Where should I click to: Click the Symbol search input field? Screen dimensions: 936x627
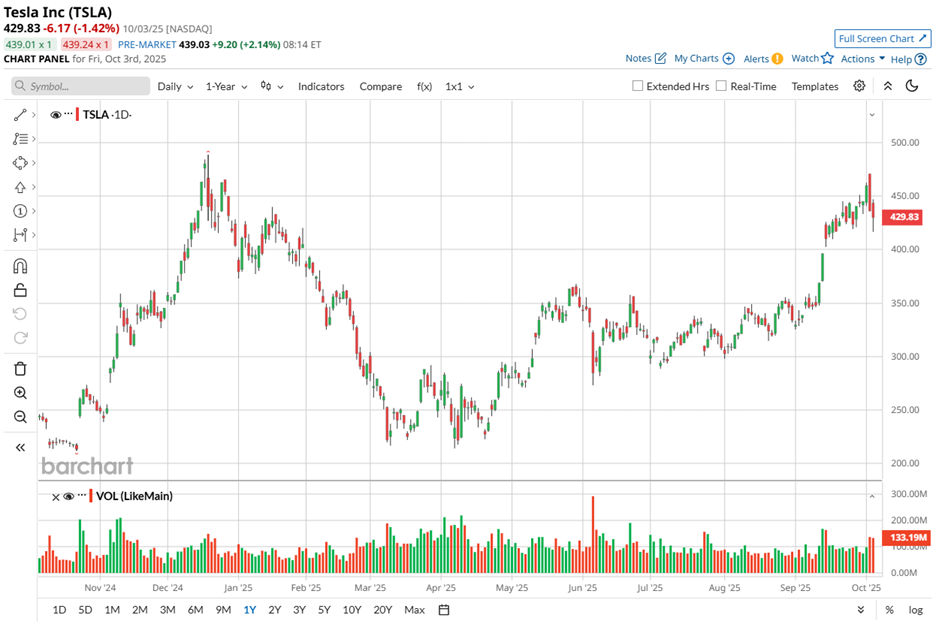pos(81,86)
